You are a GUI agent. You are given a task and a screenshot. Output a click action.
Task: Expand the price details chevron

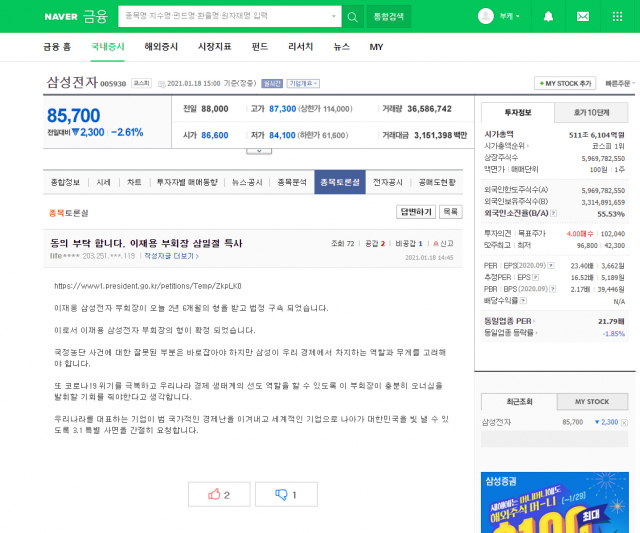[259, 151]
